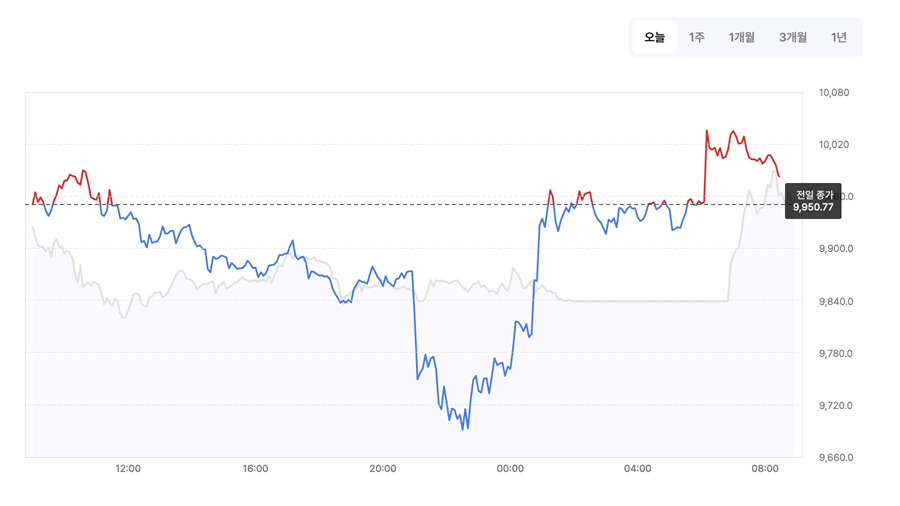Click the 08:00 time axis label
900x506 pixels.
tap(765, 469)
